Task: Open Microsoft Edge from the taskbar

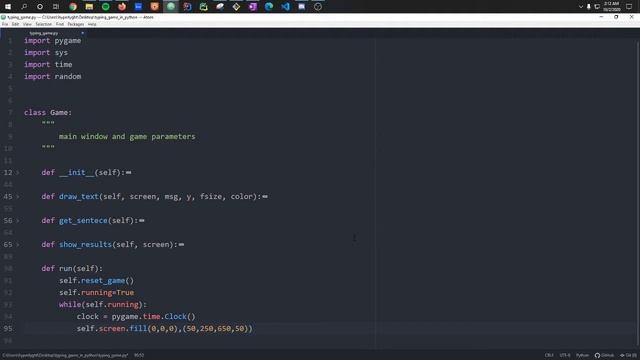Action: [x=269, y=7]
